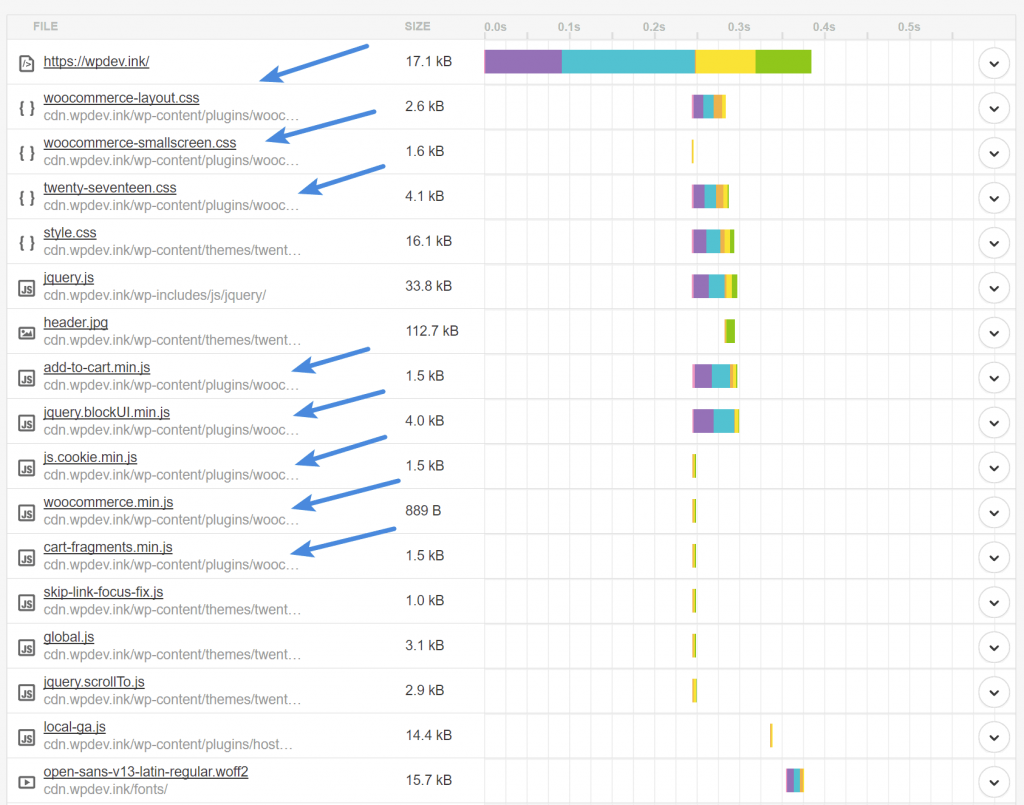Click the JS icon beside add-to-cart.min.js
The width and height of the screenshot is (1024, 805).
27,377
